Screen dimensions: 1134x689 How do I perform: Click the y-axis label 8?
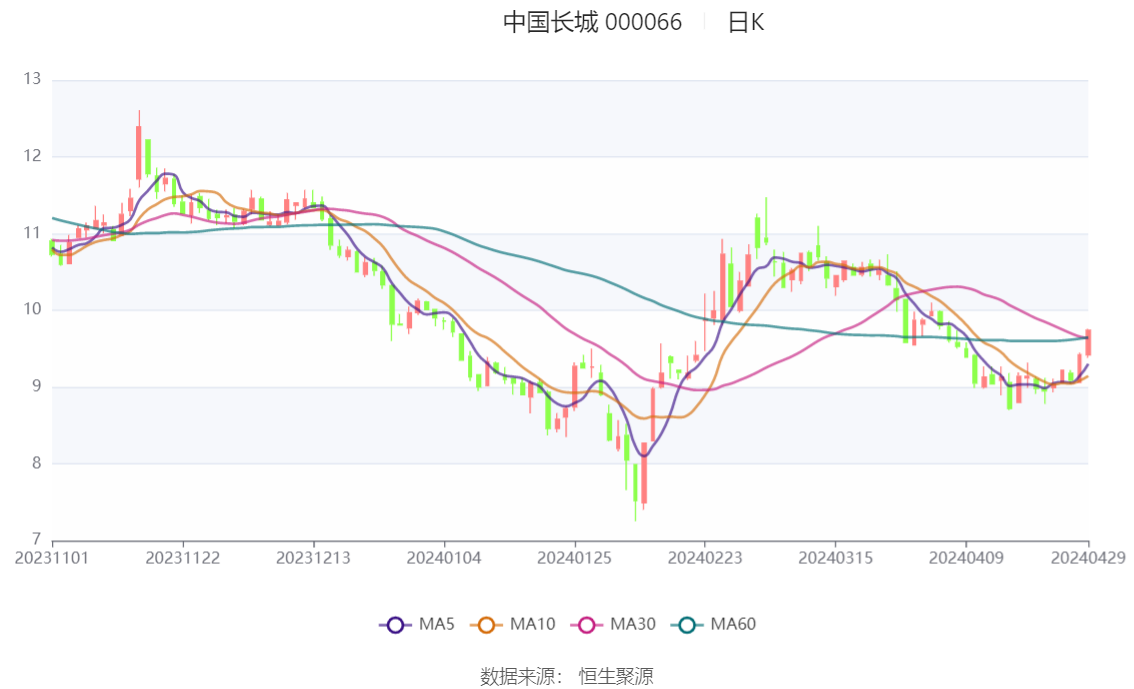click(x=36, y=463)
